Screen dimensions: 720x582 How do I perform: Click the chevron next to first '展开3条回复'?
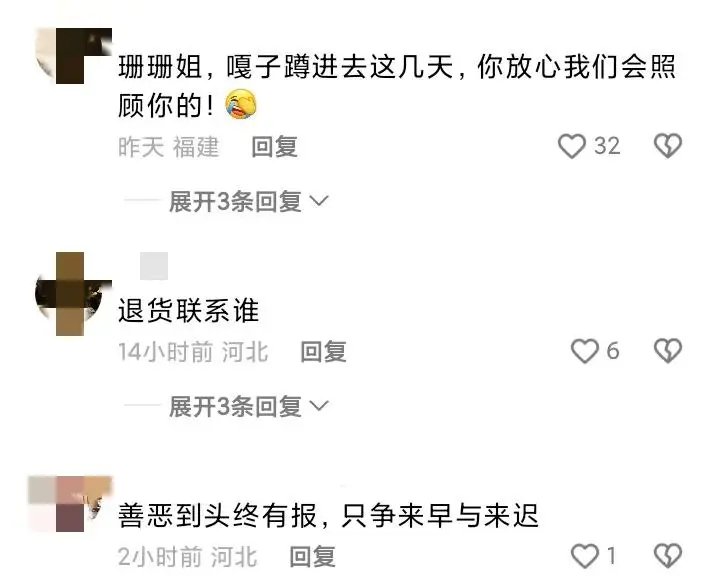tap(319, 201)
